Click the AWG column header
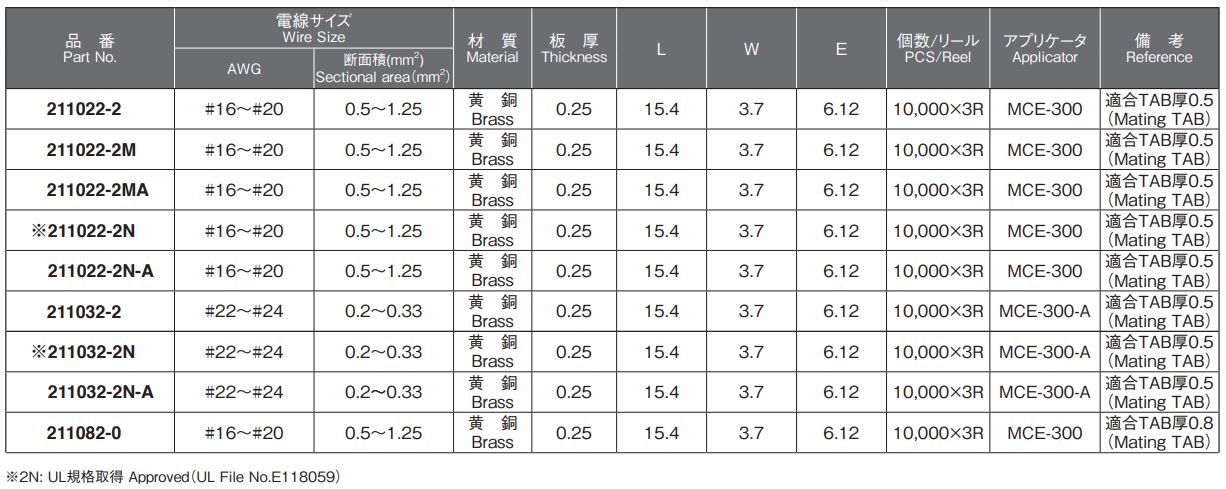 [x=244, y=70]
